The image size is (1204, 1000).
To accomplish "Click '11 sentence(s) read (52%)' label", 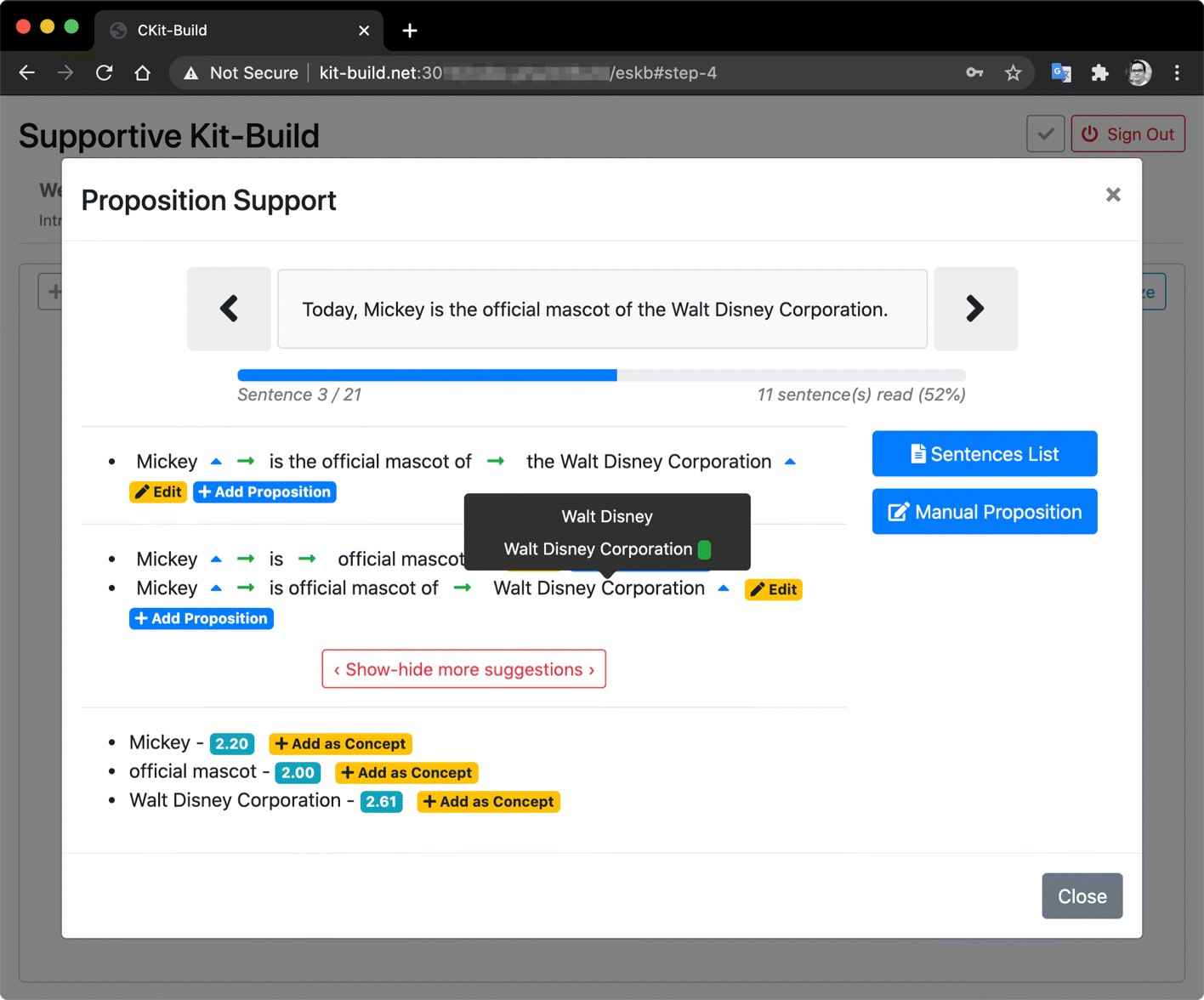I will 861,395.
